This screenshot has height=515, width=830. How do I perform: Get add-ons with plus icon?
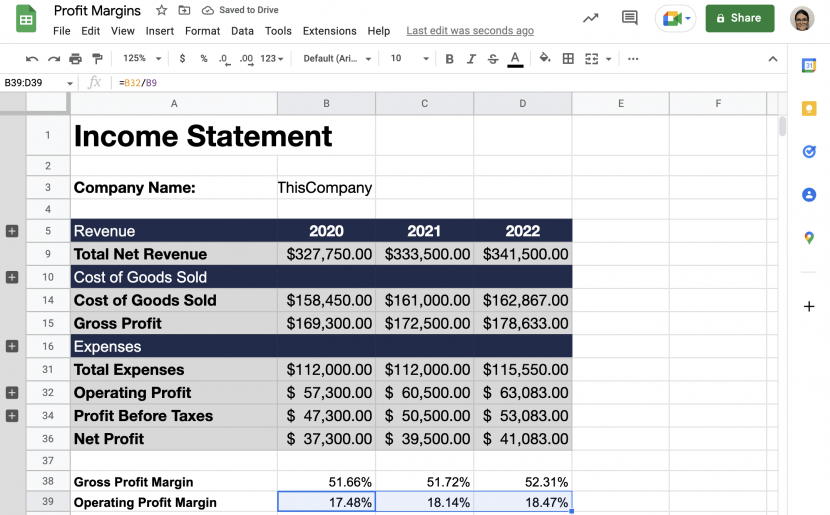click(x=809, y=306)
